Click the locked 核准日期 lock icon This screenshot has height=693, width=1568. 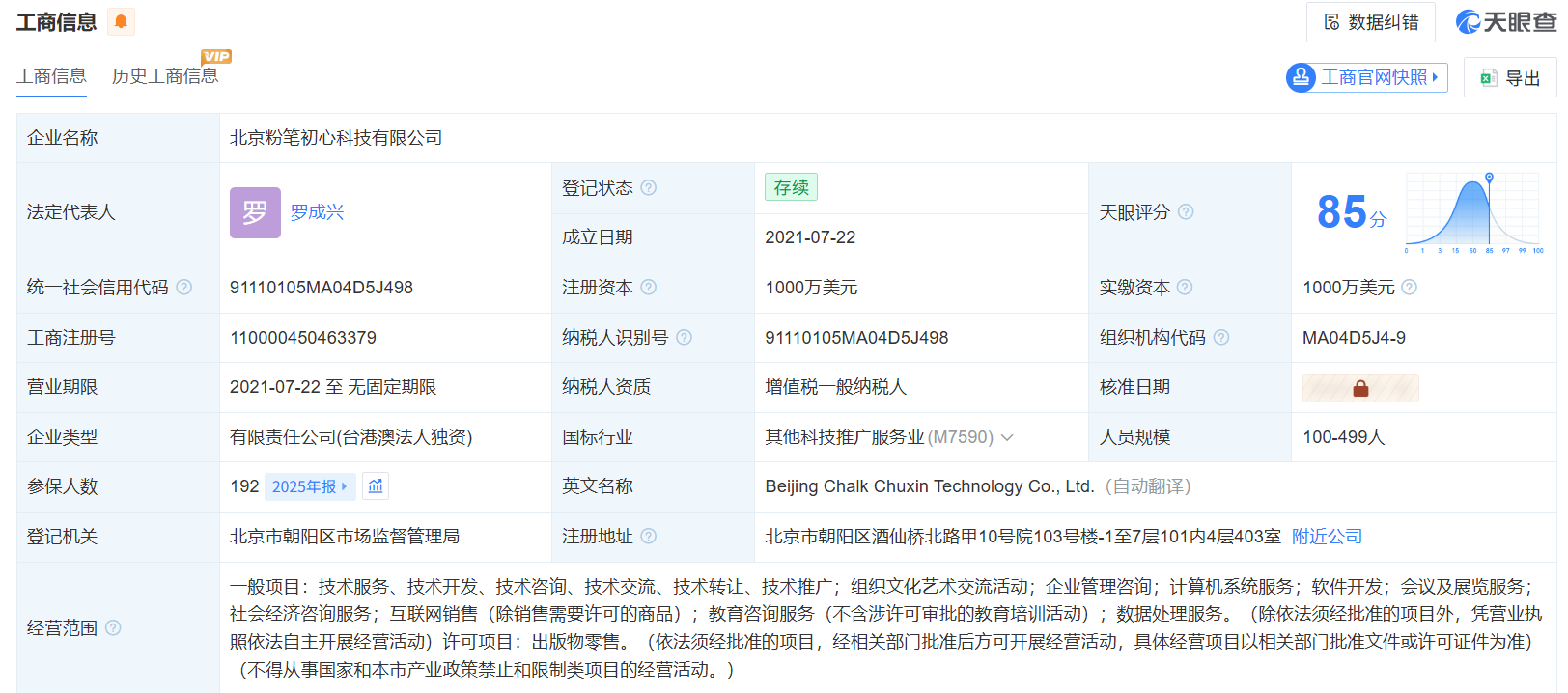tap(1360, 388)
